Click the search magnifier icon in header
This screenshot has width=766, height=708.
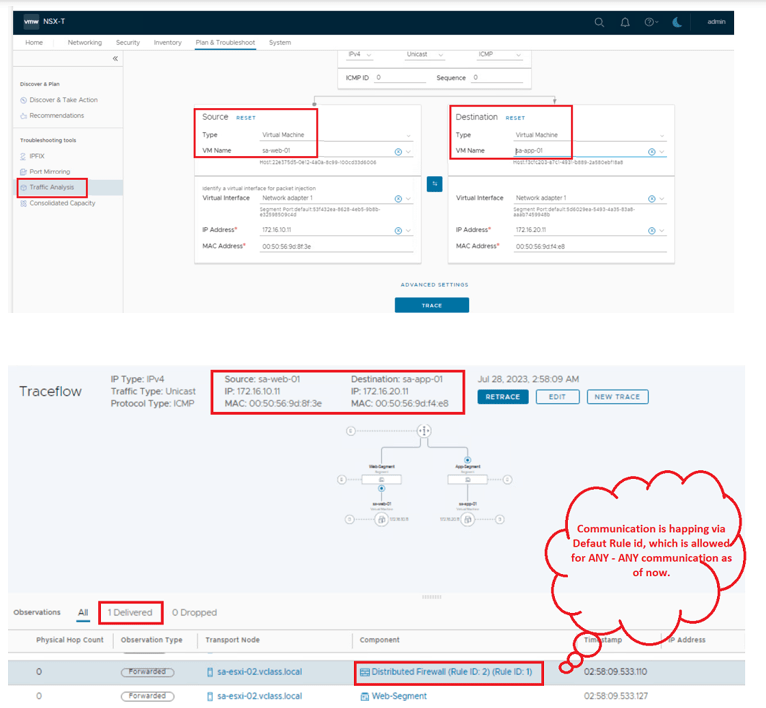(599, 21)
